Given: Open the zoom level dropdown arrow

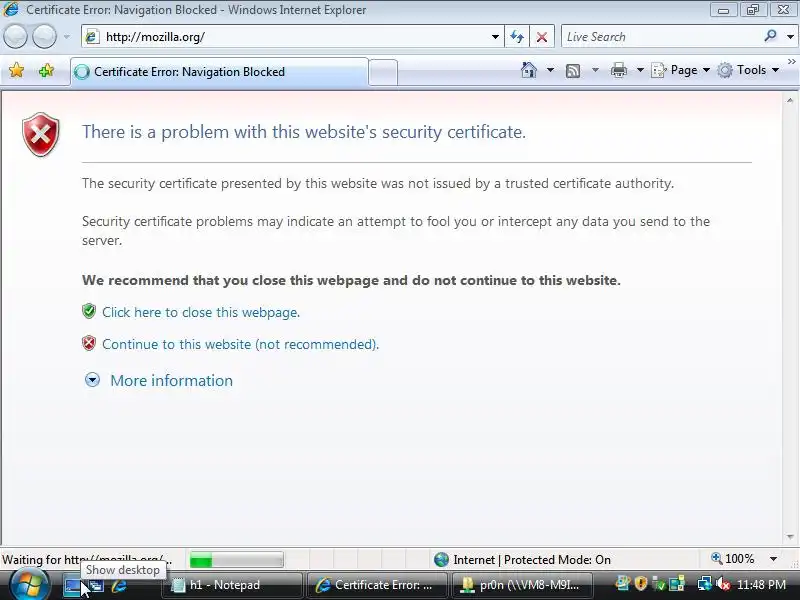Looking at the screenshot, I should (x=773, y=559).
